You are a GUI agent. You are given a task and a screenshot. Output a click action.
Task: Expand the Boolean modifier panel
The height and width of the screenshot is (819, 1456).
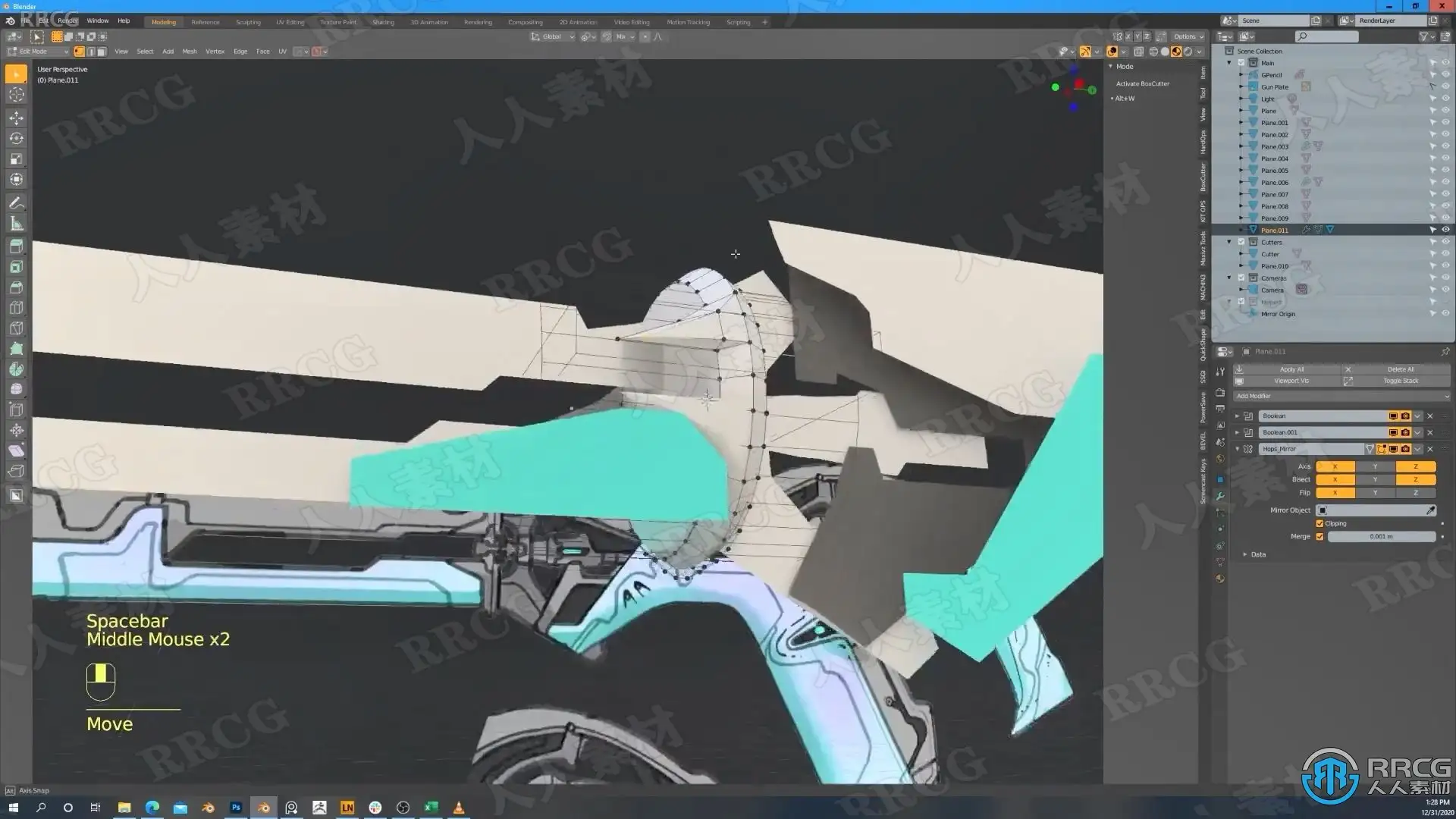pyautogui.click(x=1237, y=416)
